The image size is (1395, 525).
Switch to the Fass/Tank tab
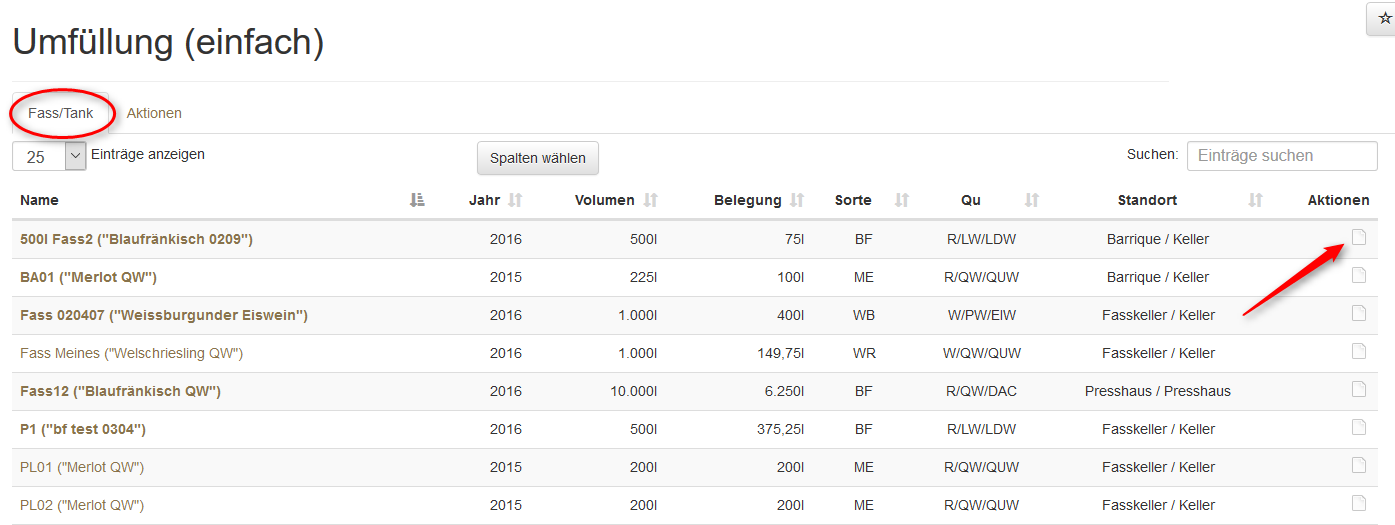[60, 113]
